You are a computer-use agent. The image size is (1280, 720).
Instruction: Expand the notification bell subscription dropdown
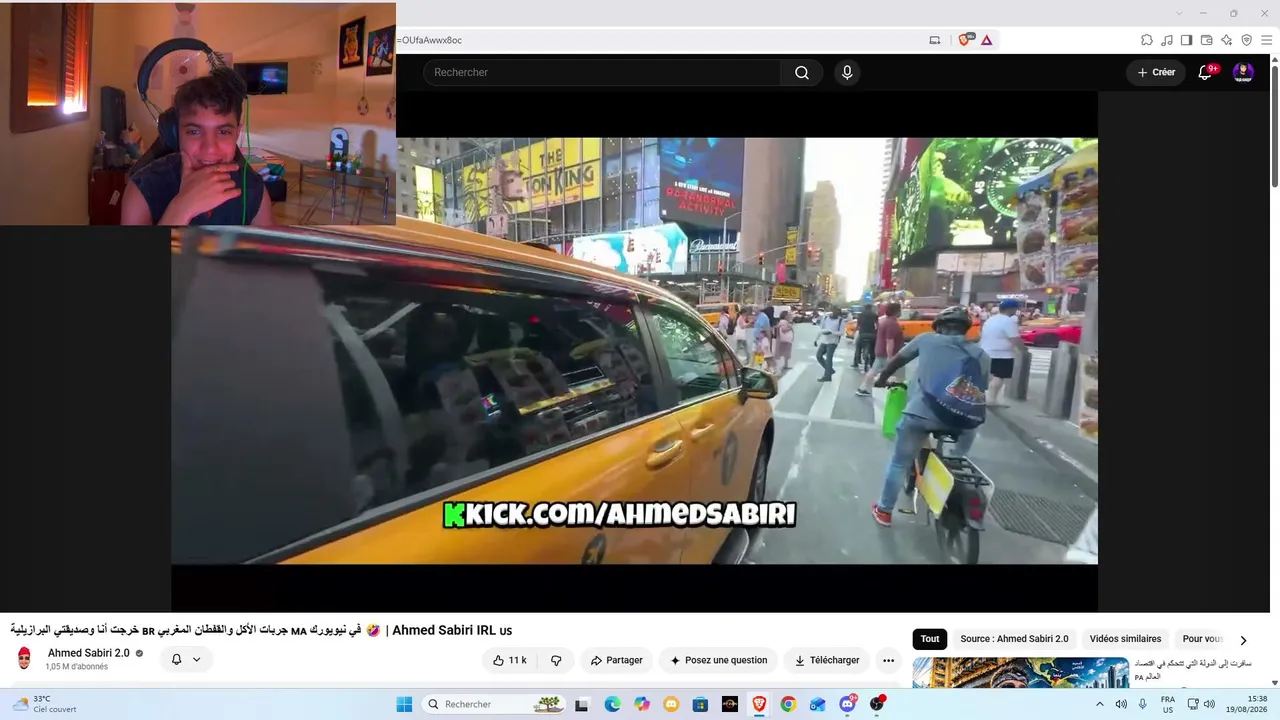[x=186, y=660]
